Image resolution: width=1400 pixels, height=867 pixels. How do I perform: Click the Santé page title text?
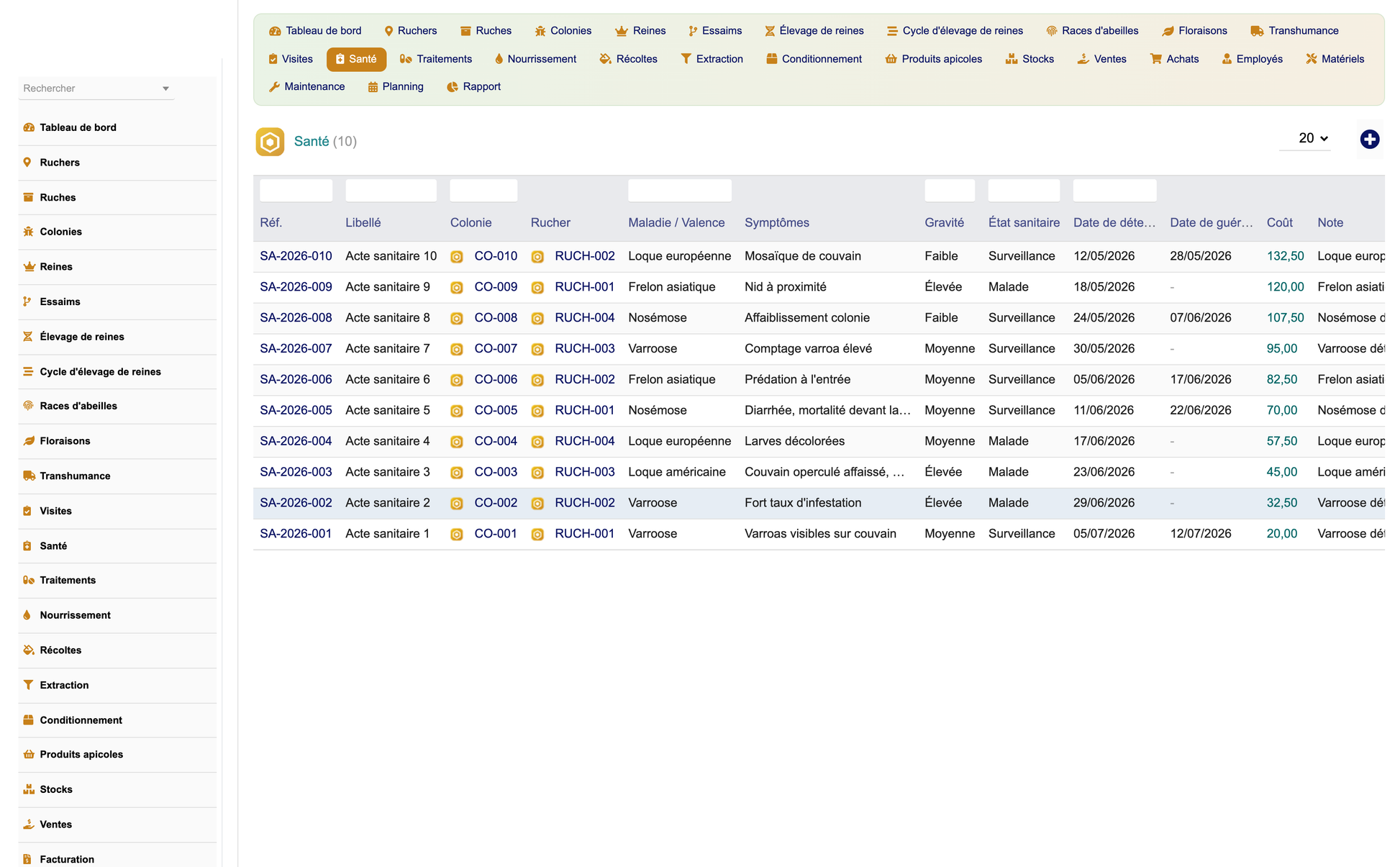312,142
